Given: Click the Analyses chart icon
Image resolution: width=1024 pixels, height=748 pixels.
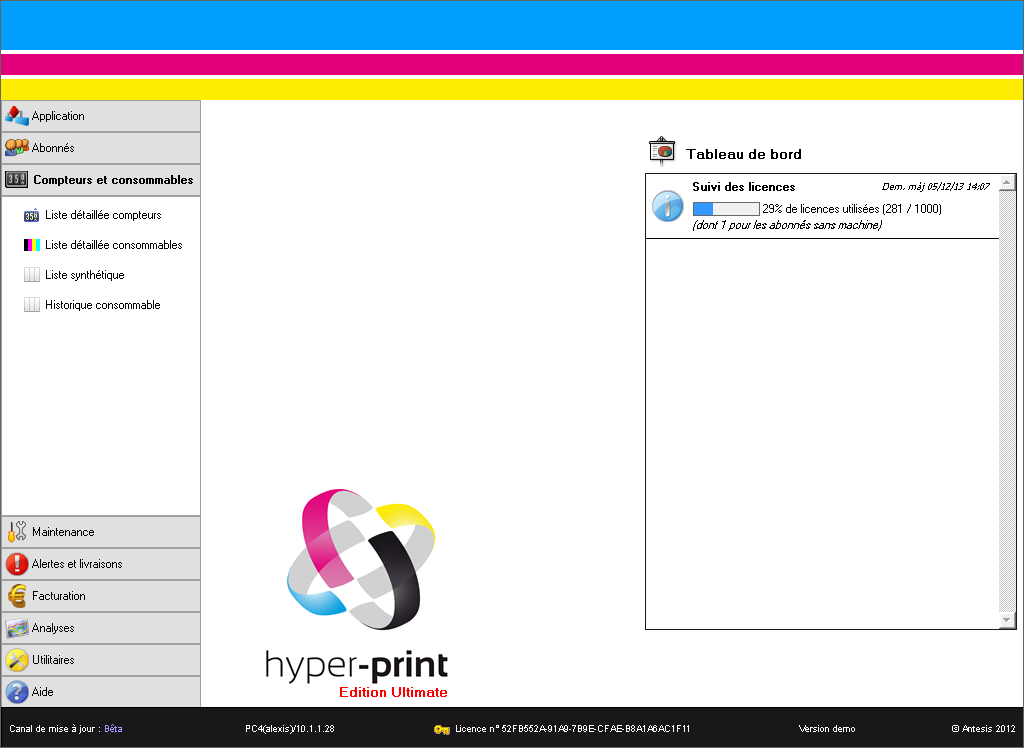Looking at the screenshot, I should pos(15,627).
